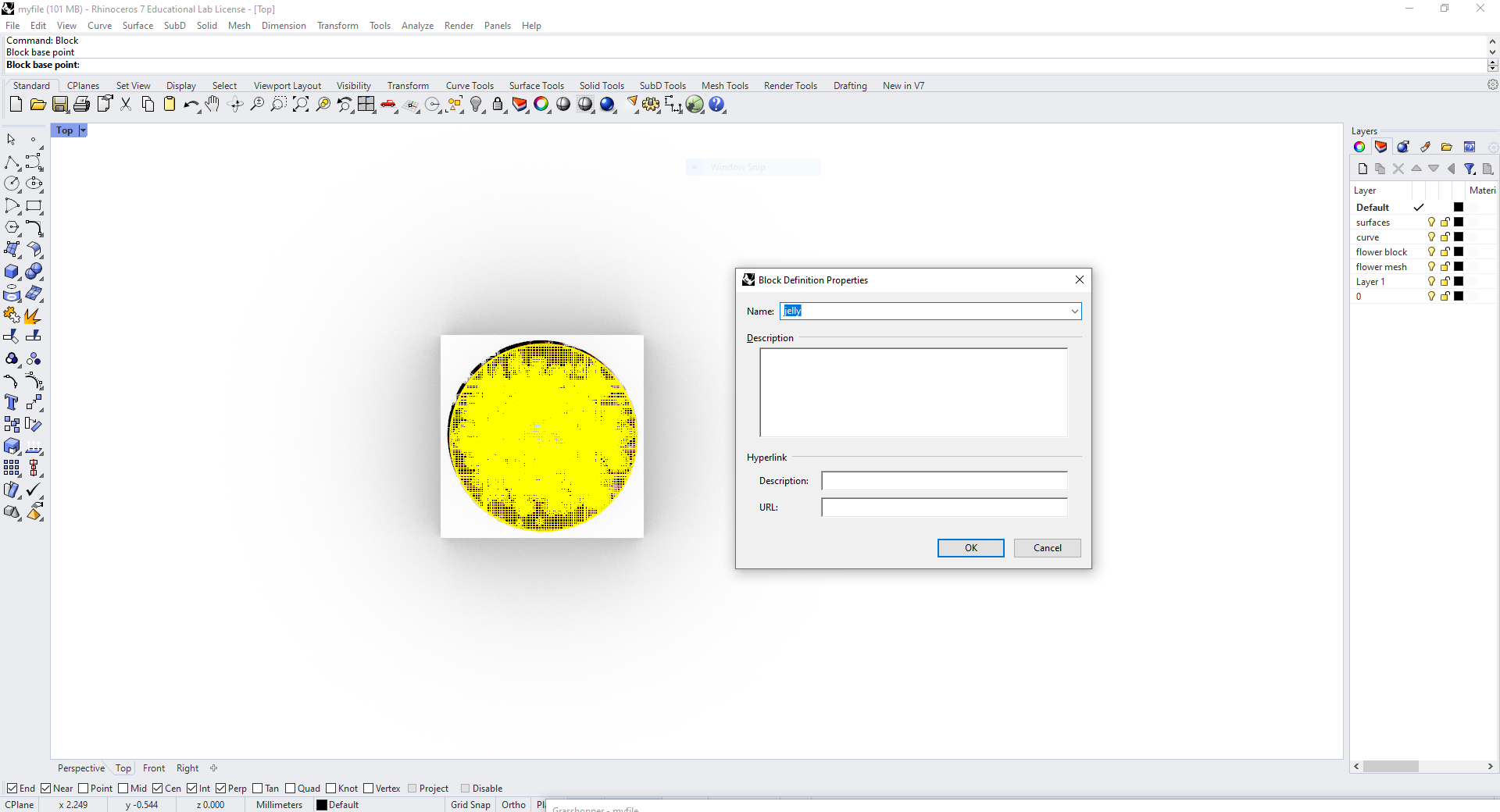The width and height of the screenshot is (1500, 812).
Task: Expand the block Name dropdown arrow
Action: click(1075, 312)
